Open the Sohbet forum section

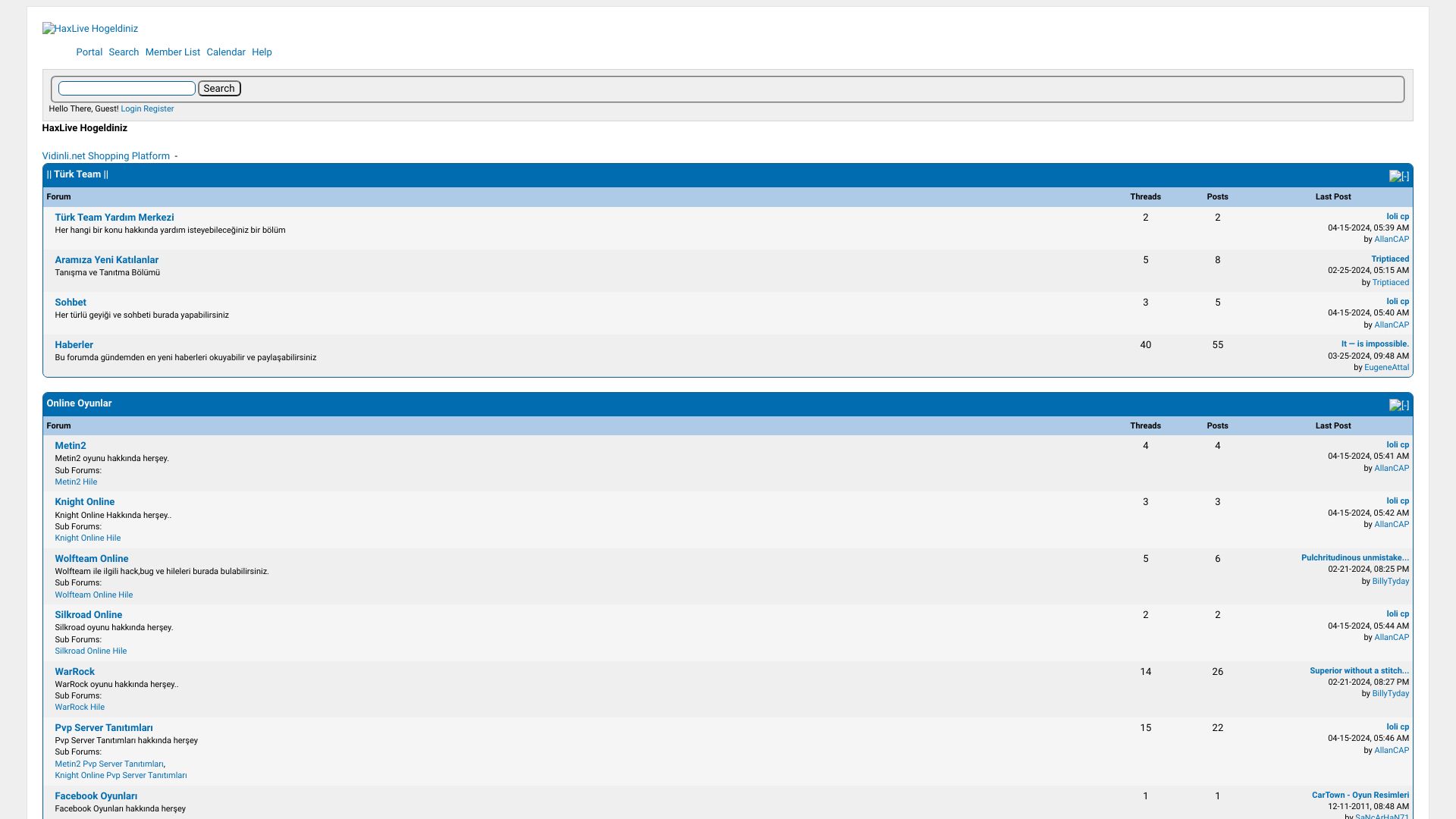[x=70, y=302]
